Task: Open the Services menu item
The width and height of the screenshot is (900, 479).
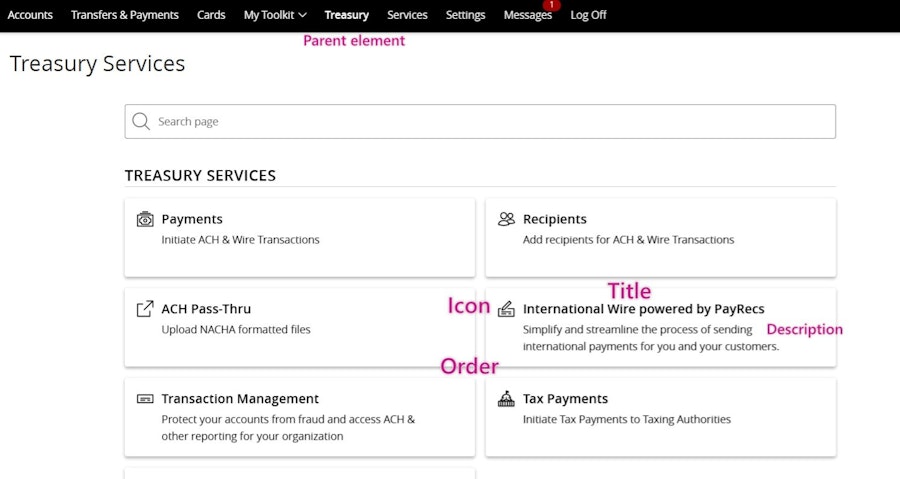Action: pos(407,15)
